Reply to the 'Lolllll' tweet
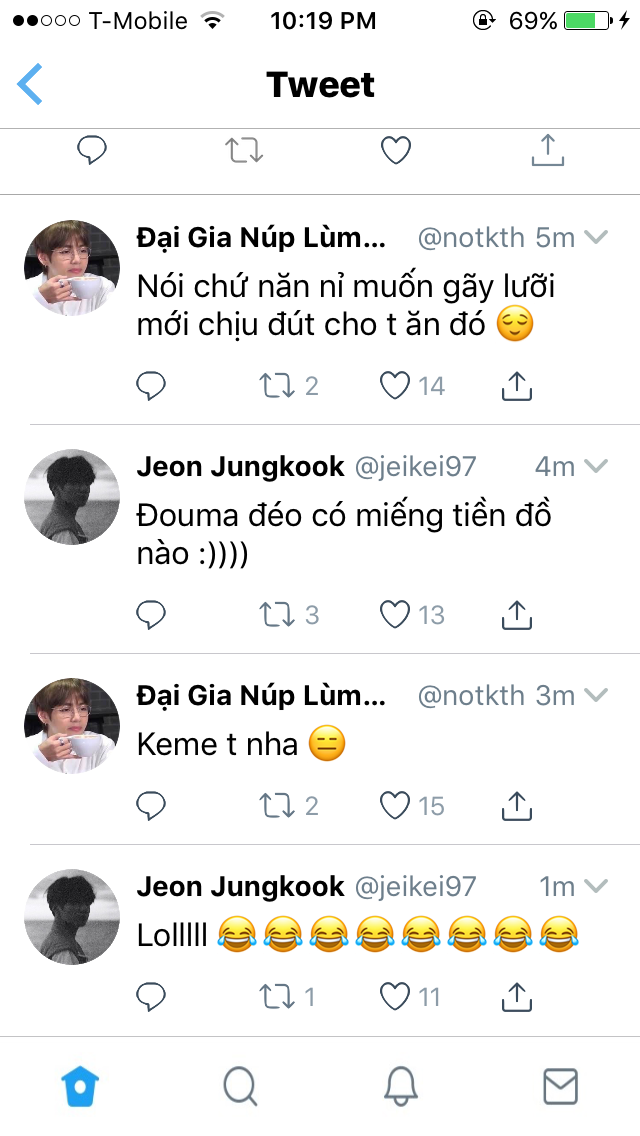Viewport: 640px width, 1136px height. point(151,995)
